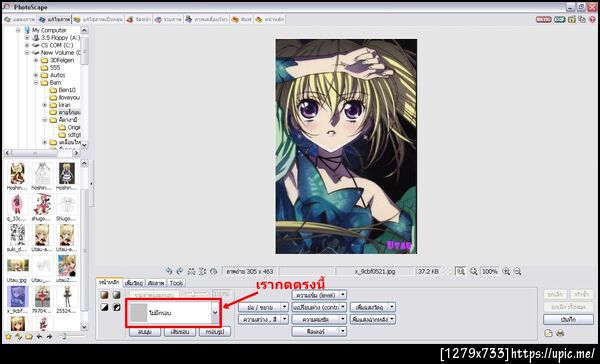Go to the previous photo arrow
This screenshot has height=364, width=600.
pos(39,336)
